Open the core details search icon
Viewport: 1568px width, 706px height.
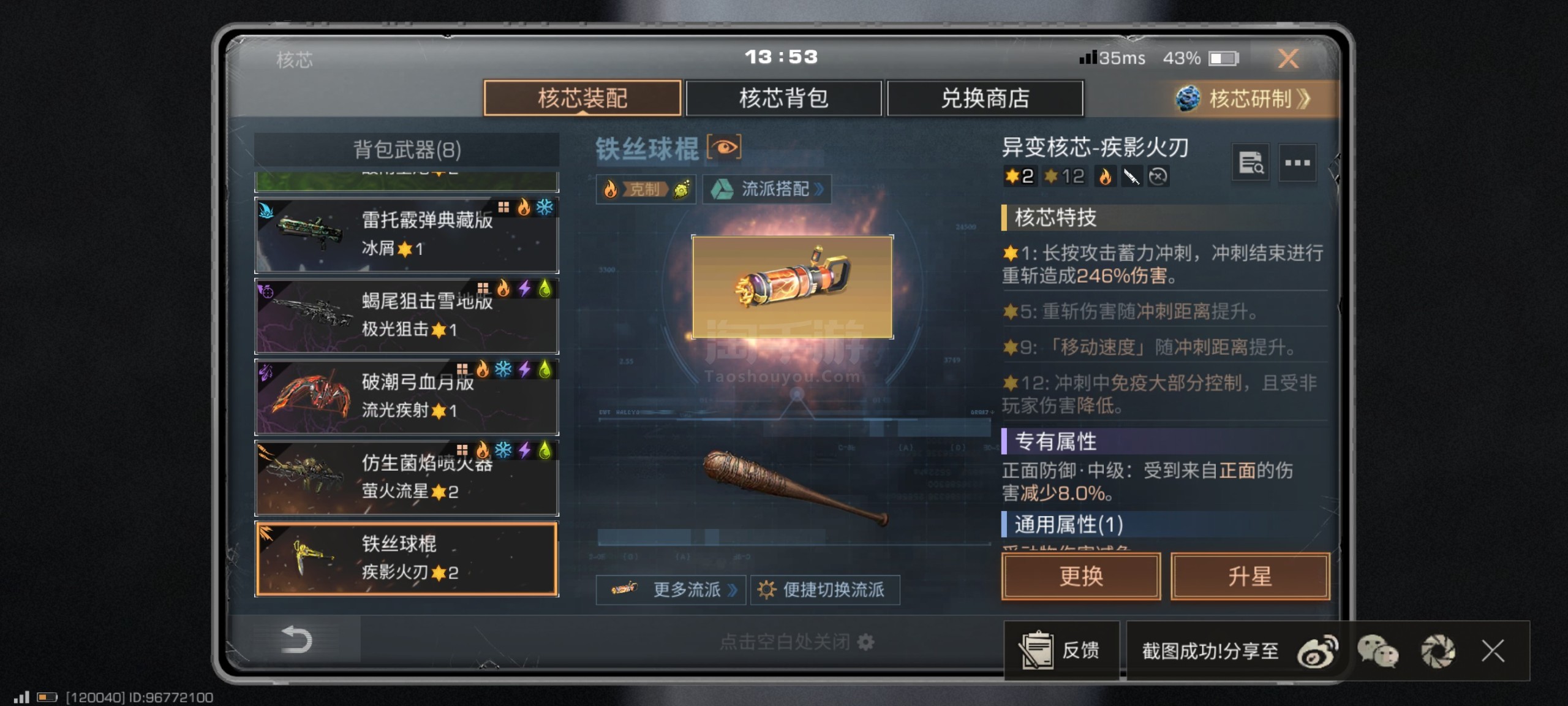(x=1251, y=163)
